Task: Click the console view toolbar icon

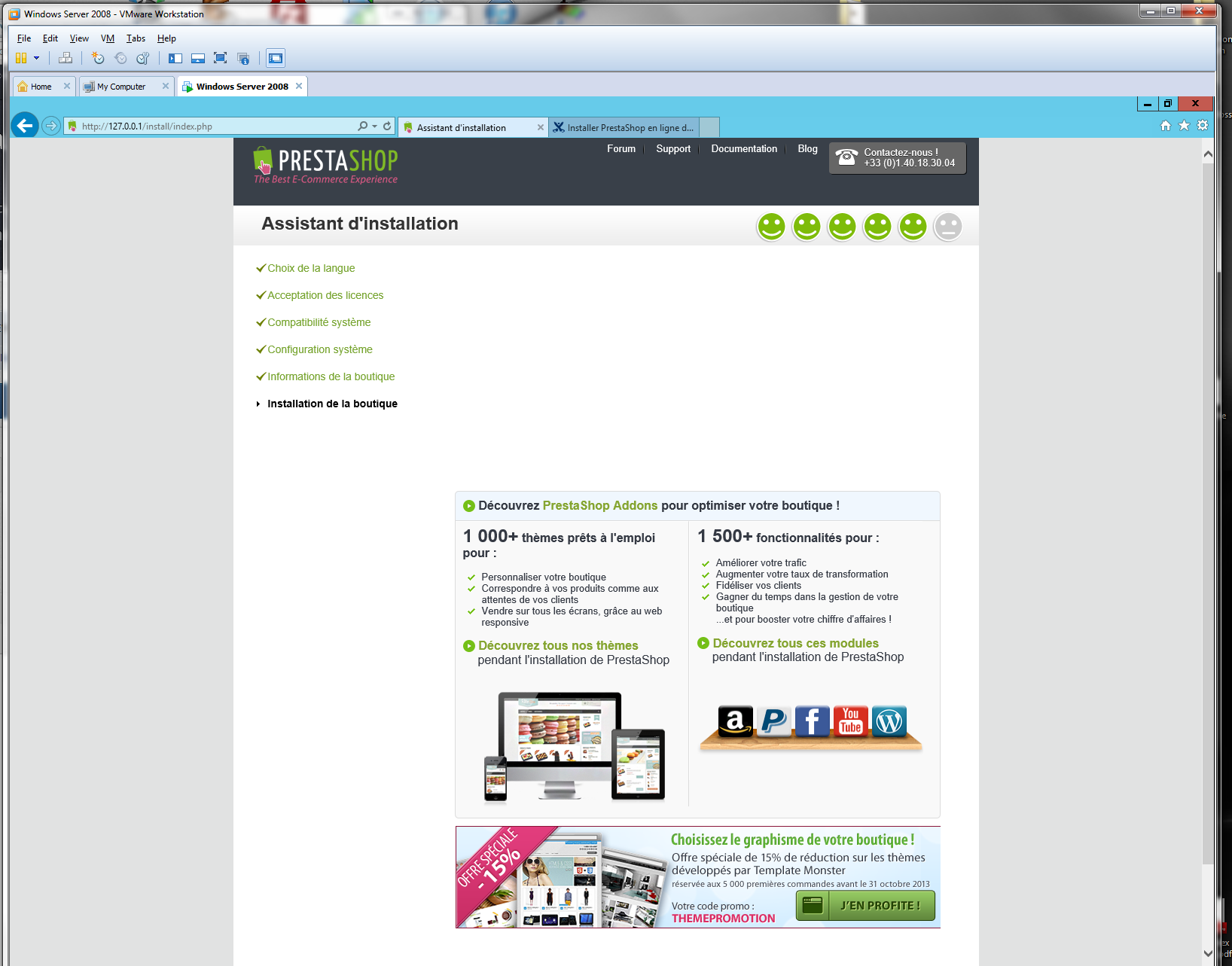Action: 276,58
